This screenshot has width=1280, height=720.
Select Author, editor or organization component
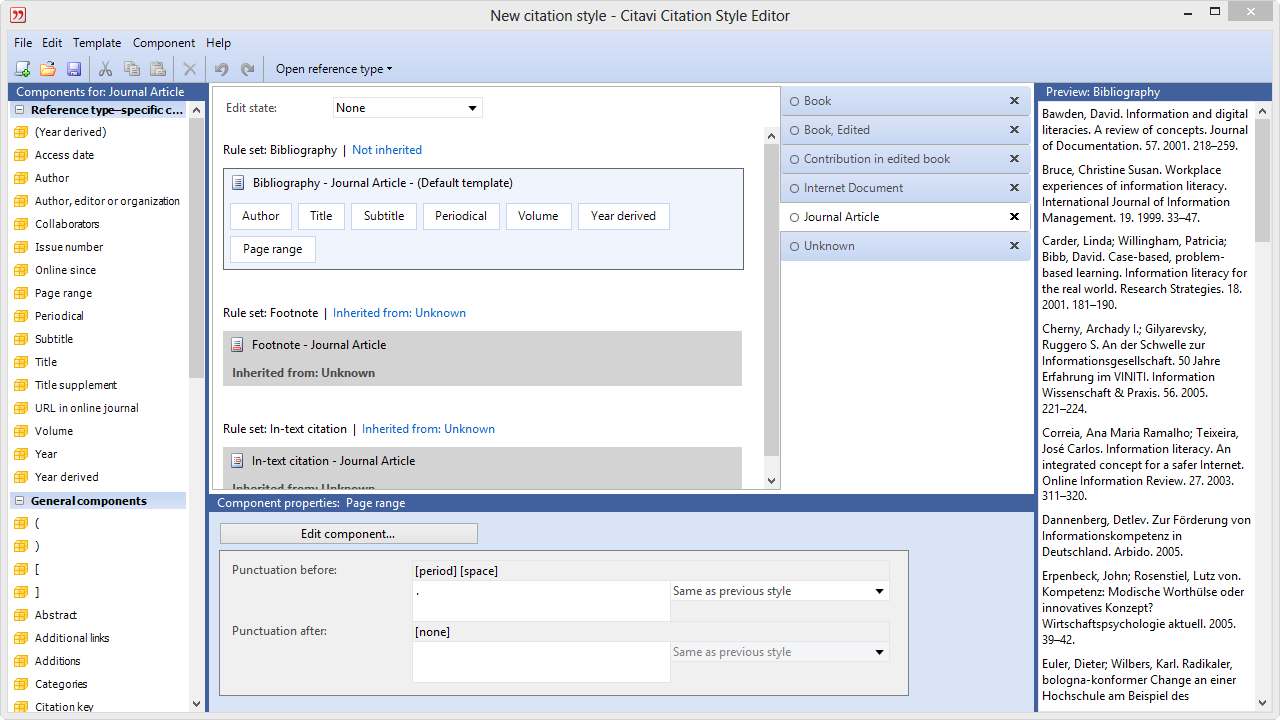(x=107, y=201)
